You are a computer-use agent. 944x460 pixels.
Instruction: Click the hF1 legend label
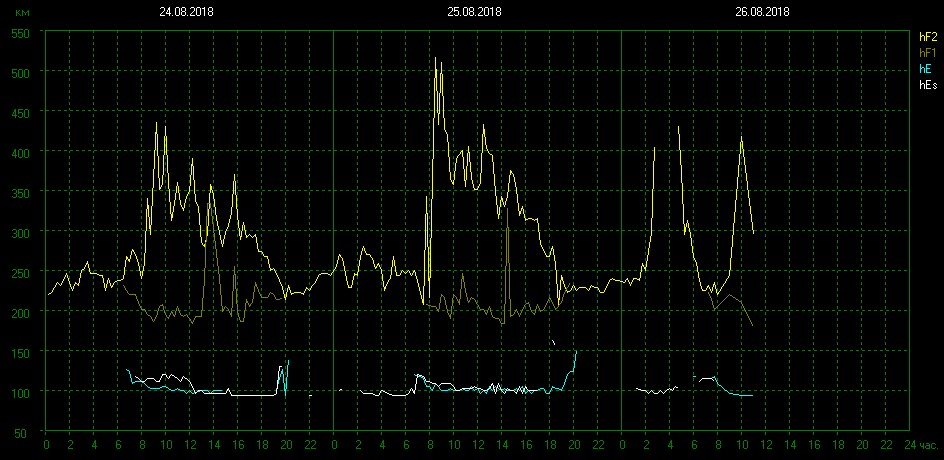coord(928,53)
